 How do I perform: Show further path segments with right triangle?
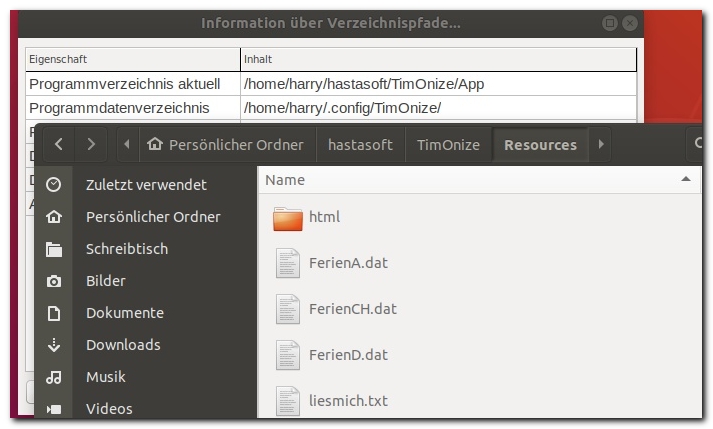click(601, 145)
